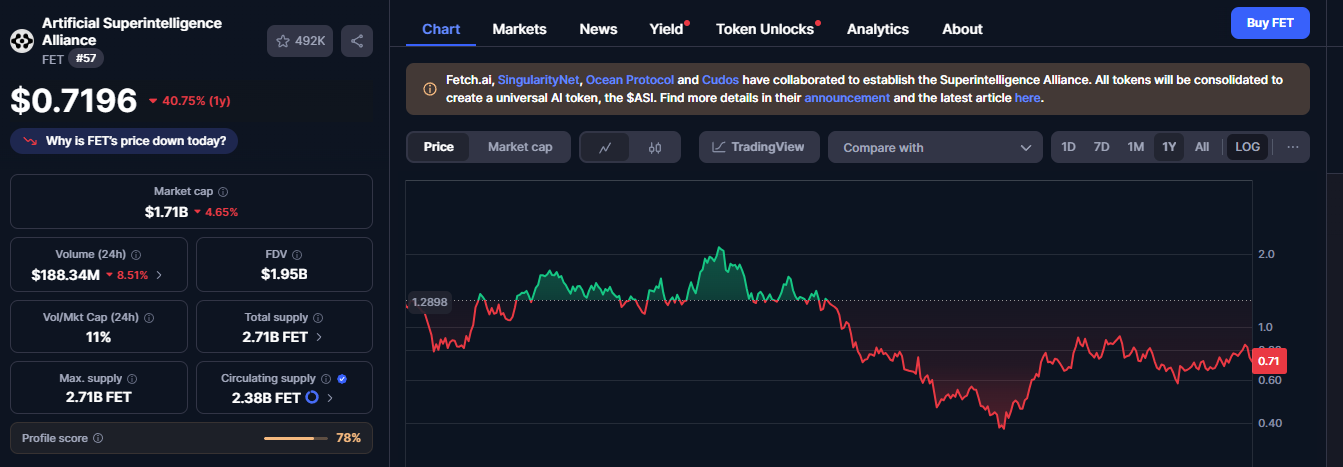Open Ocean Protocol link
The image size is (1343, 467).
629,79
